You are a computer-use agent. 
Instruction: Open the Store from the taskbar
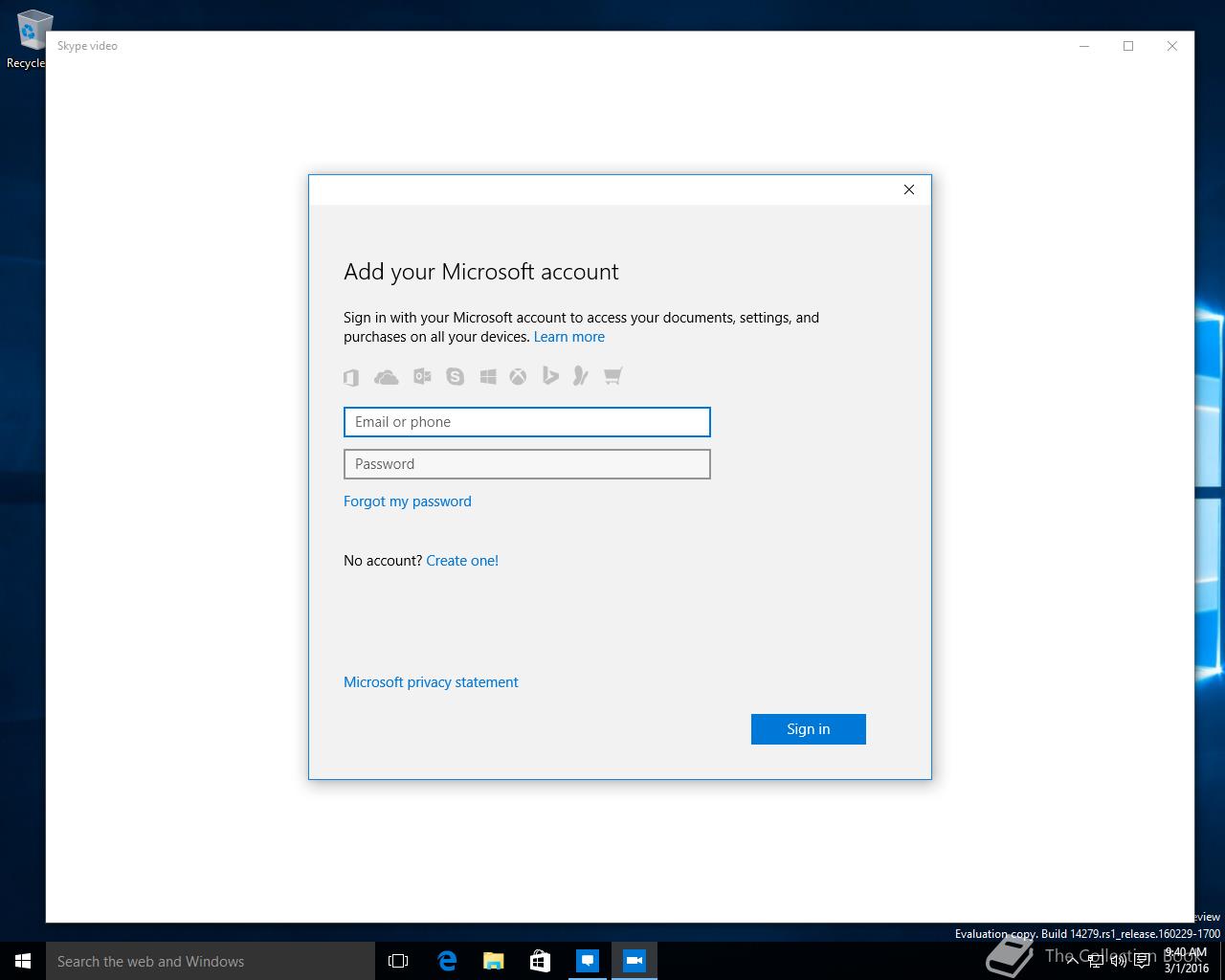point(540,961)
